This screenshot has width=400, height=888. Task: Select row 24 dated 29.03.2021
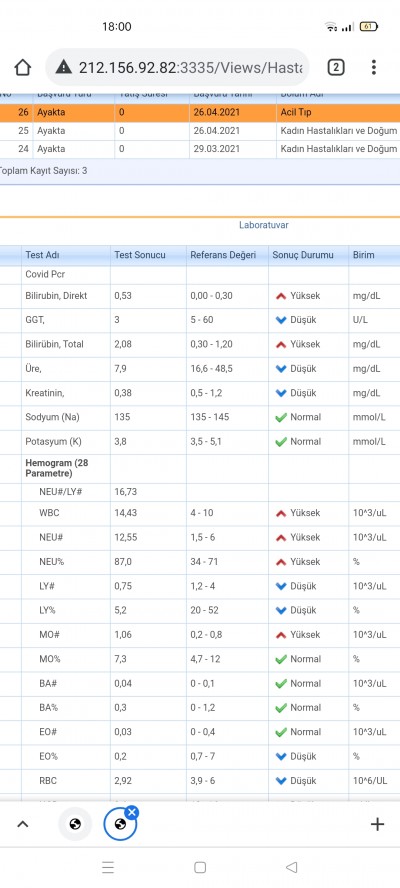(x=200, y=150)
